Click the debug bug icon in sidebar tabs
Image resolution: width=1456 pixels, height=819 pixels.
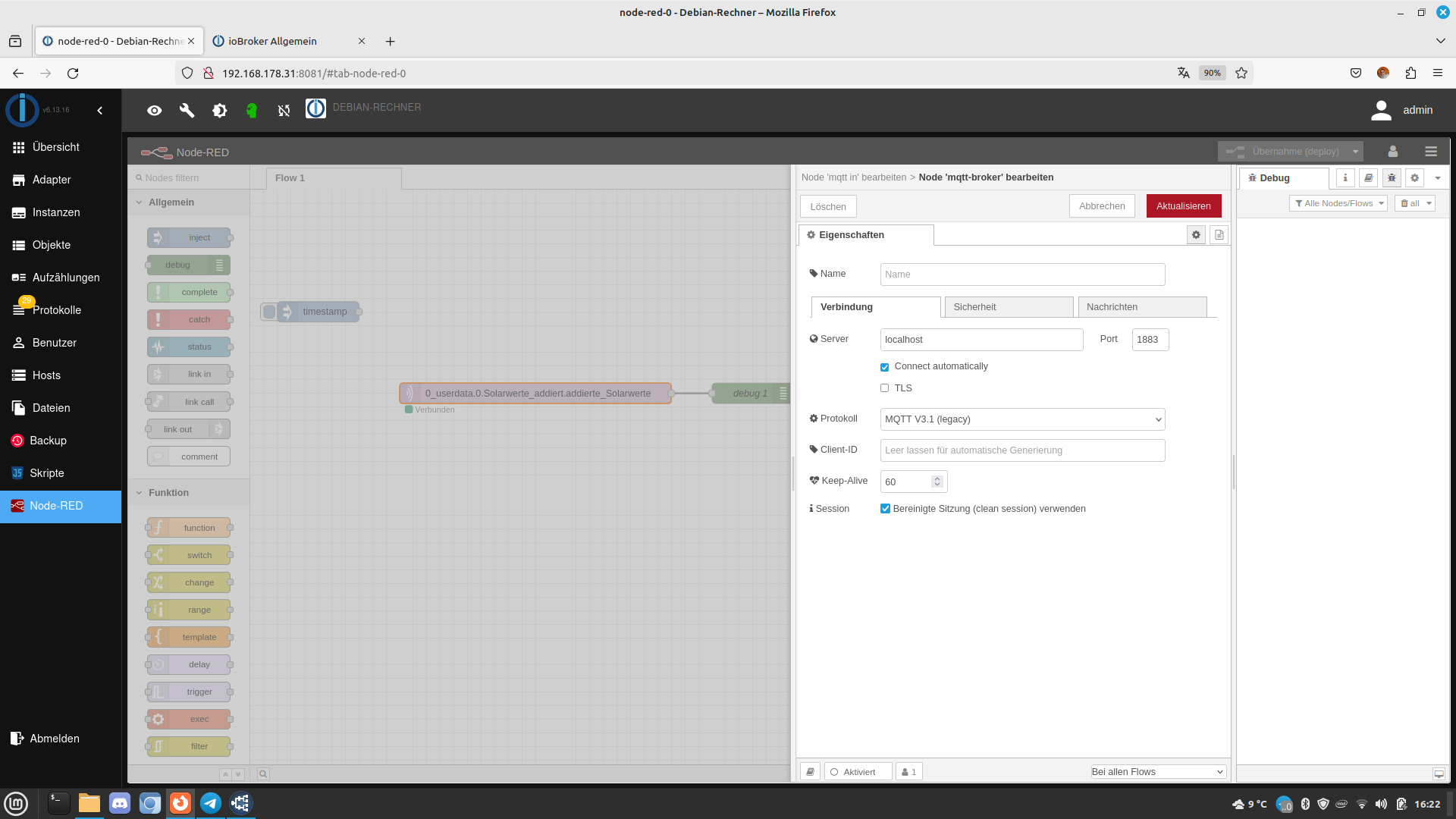(x=1392, y=178)
